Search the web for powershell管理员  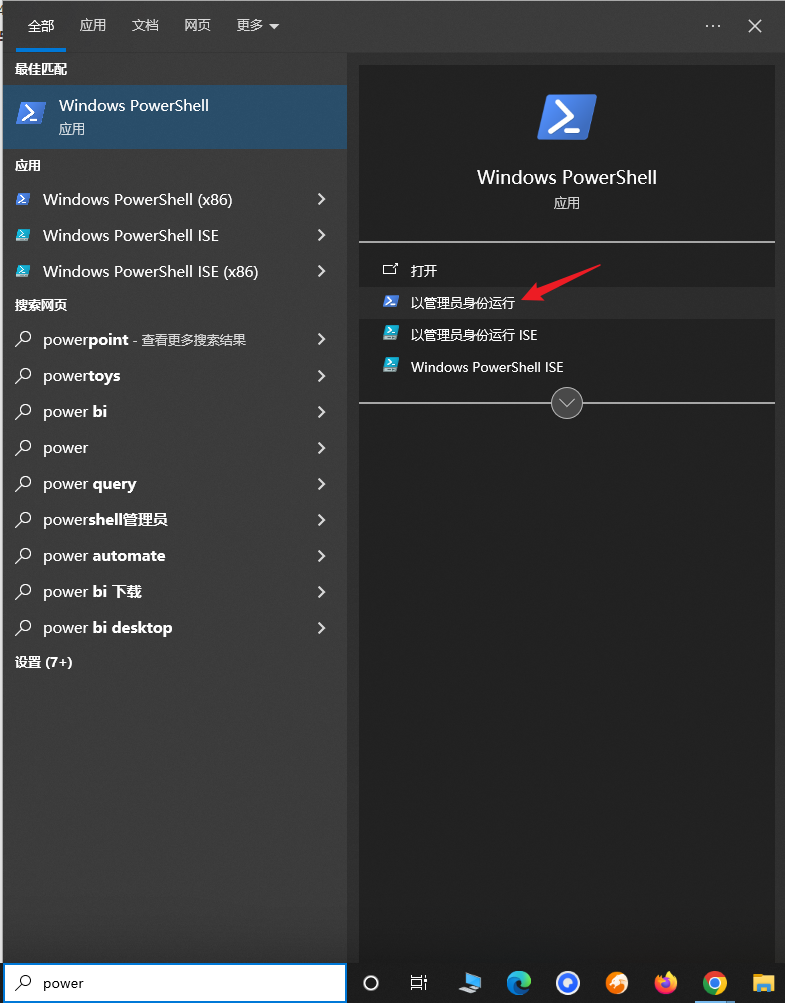[x=175, y=519]
